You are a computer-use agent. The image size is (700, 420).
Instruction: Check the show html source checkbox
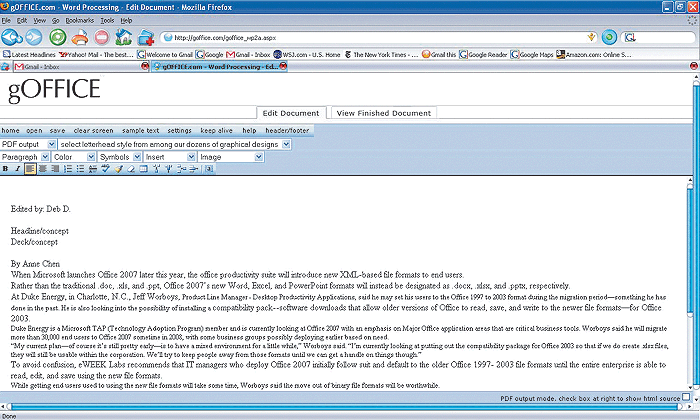[x=686, y=397]
